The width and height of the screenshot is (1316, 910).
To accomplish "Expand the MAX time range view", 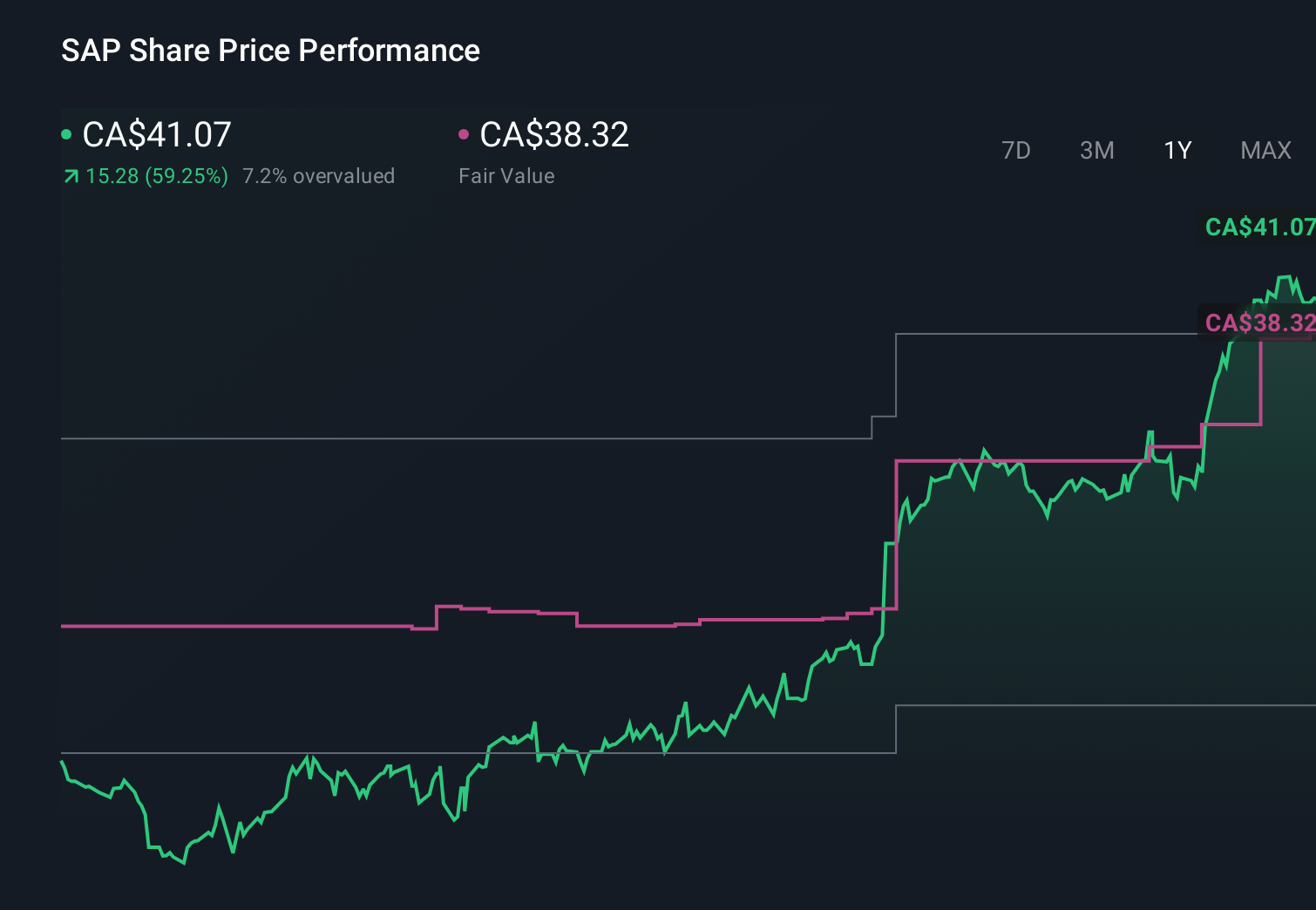I will (1265, 150).
